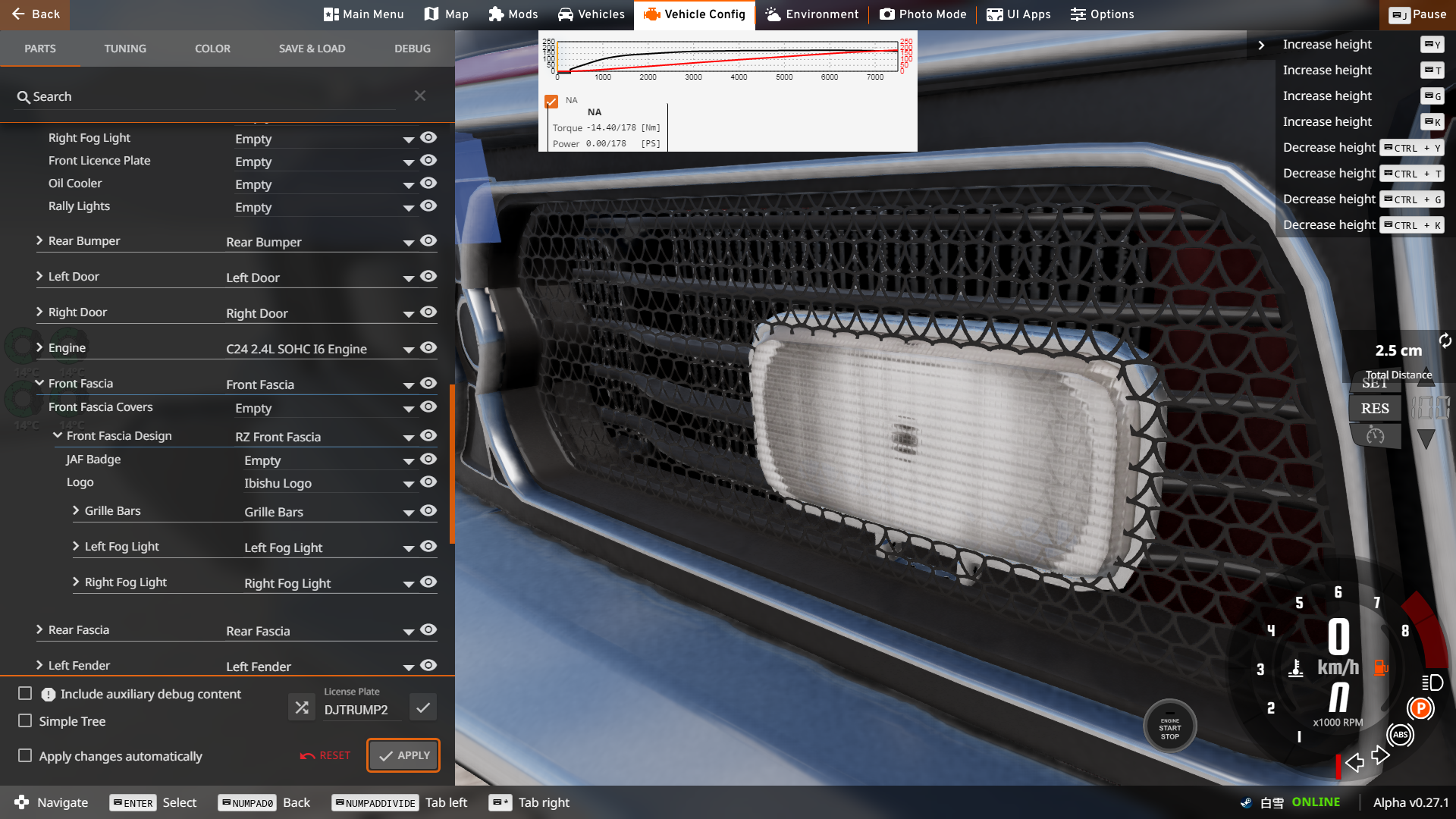
Task: Expand the Rear Bumper tree node
Action: click(39, 240)
